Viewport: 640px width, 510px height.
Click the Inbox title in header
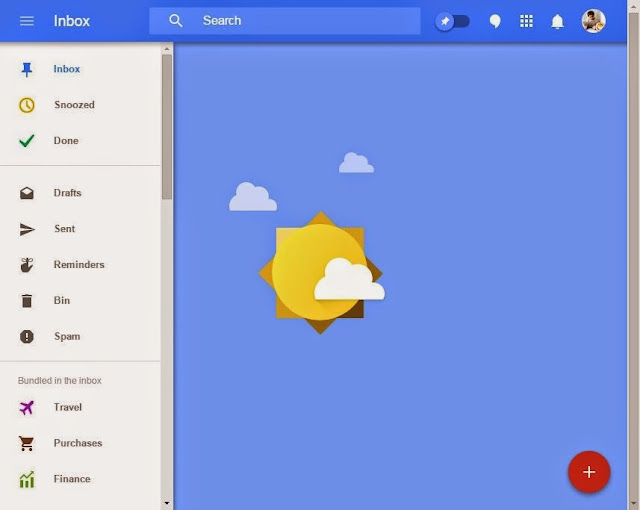pos(72,21)
